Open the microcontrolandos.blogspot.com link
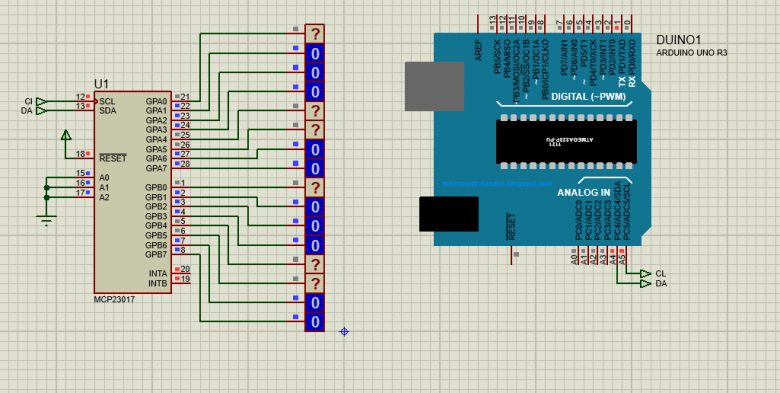Image resolution: width=780 pixels, height=393 pixels. [x=496, y=184]
